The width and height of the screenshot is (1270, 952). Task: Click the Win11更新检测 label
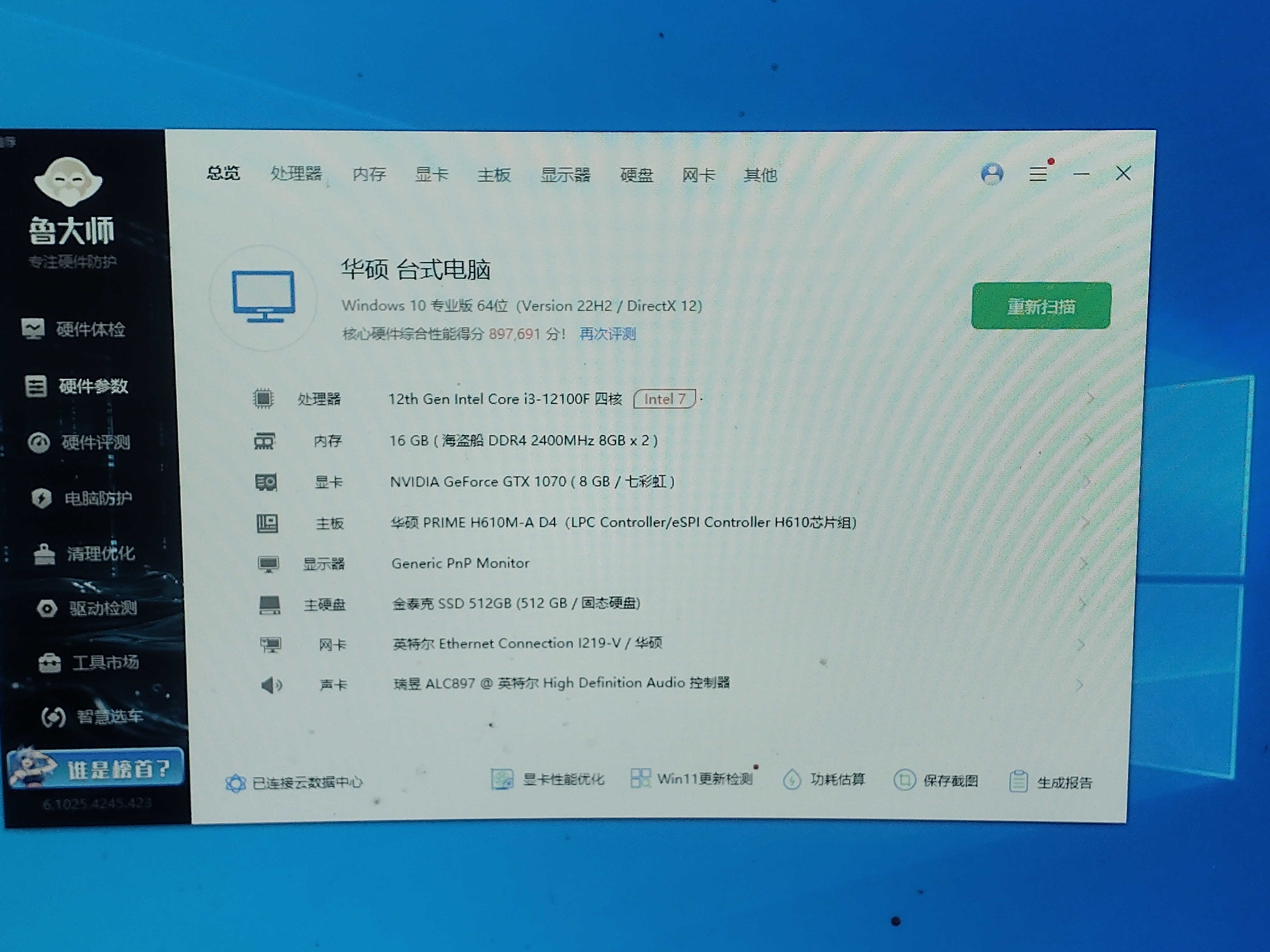[x=705, y=779]
